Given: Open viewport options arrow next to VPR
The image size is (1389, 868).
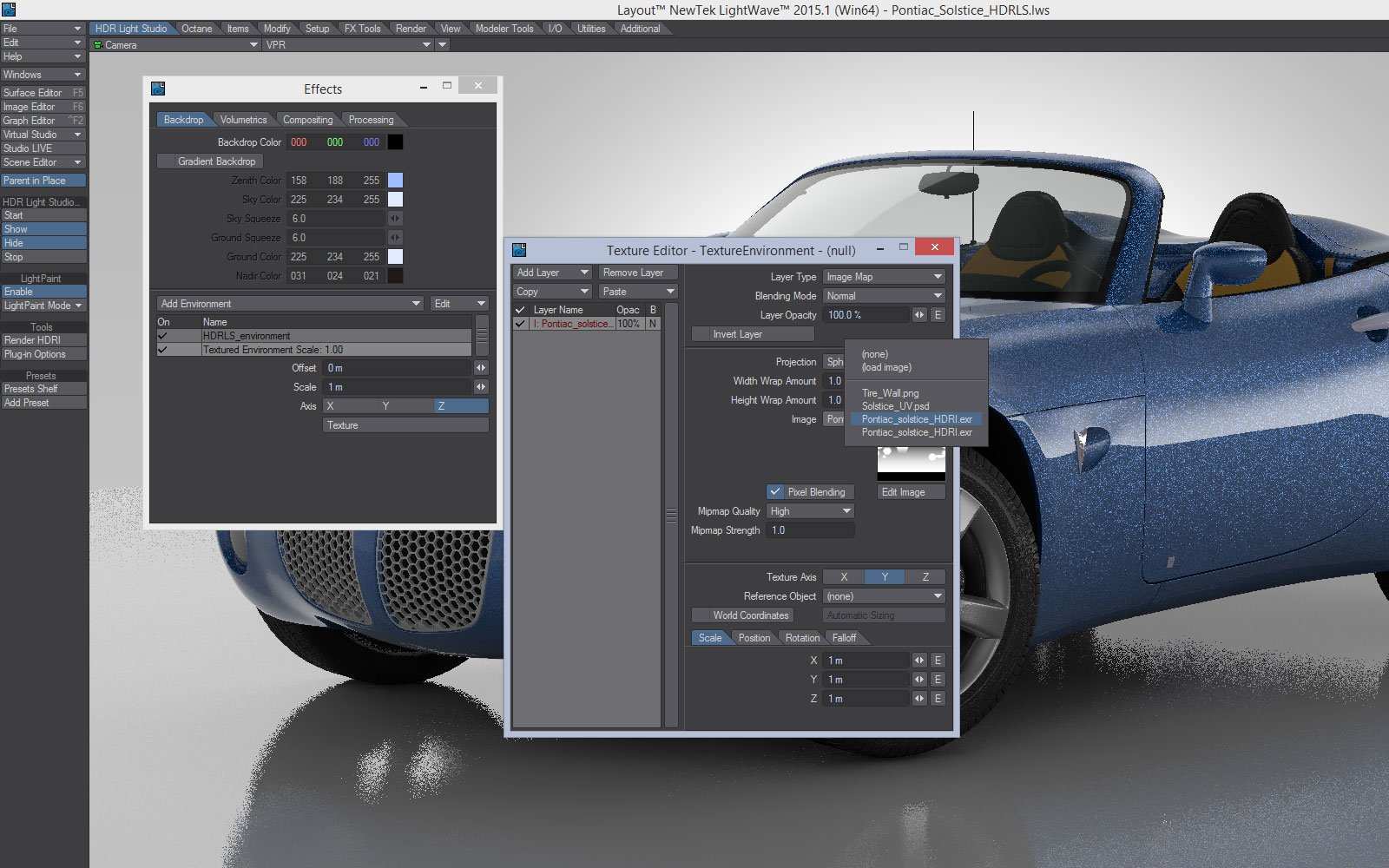Looking at the screenshot, I should (443, 45).
